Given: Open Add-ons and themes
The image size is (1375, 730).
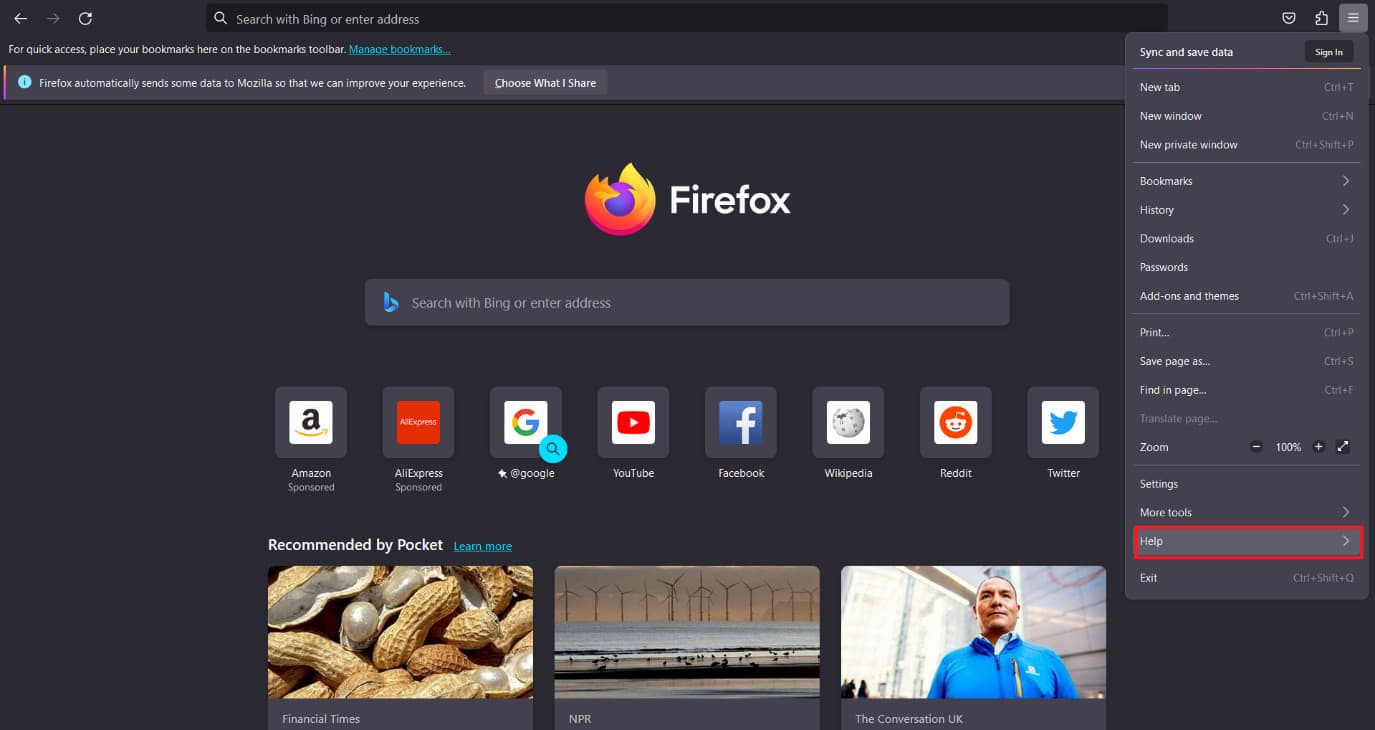Looking at the screenshot, I should [x=1247, y=296].
